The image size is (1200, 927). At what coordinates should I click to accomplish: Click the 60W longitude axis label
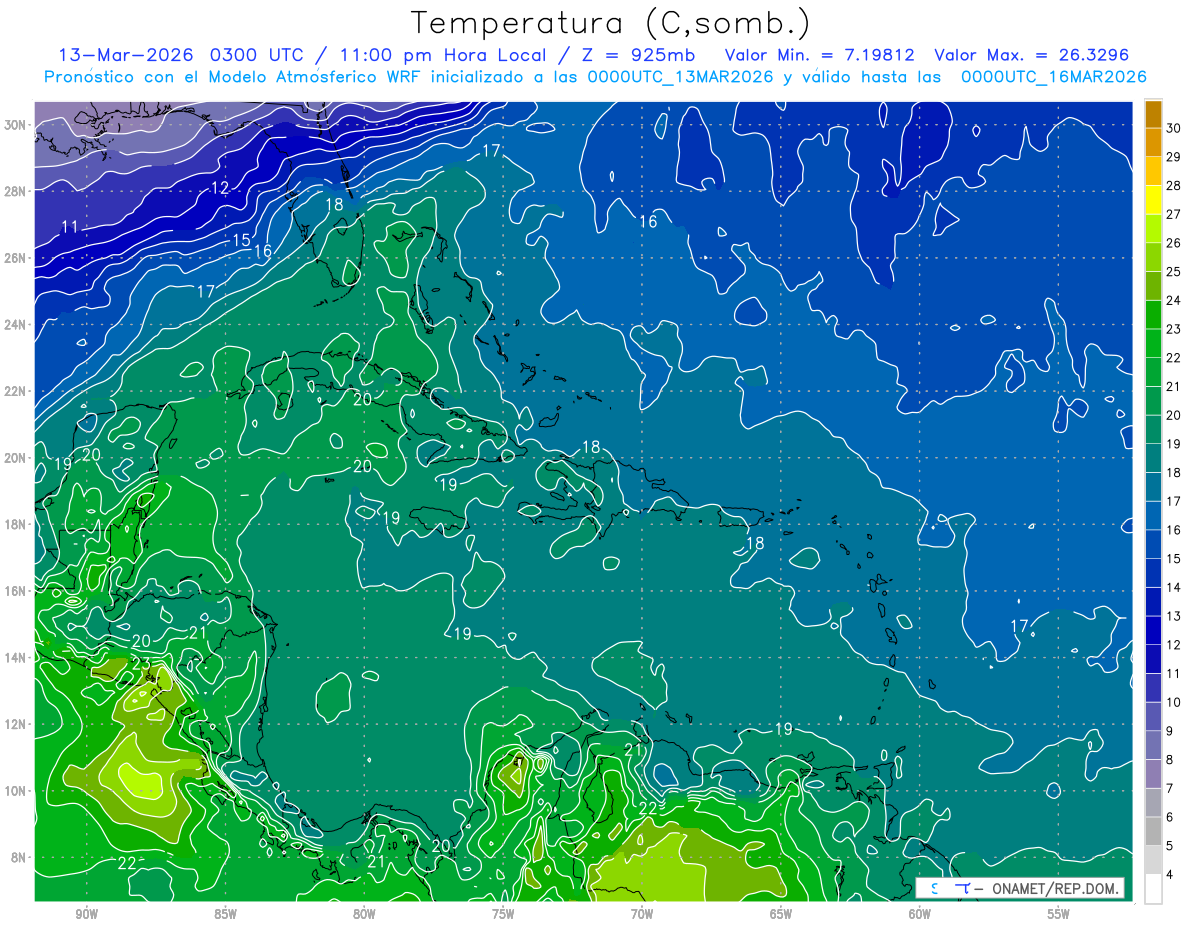920,914
